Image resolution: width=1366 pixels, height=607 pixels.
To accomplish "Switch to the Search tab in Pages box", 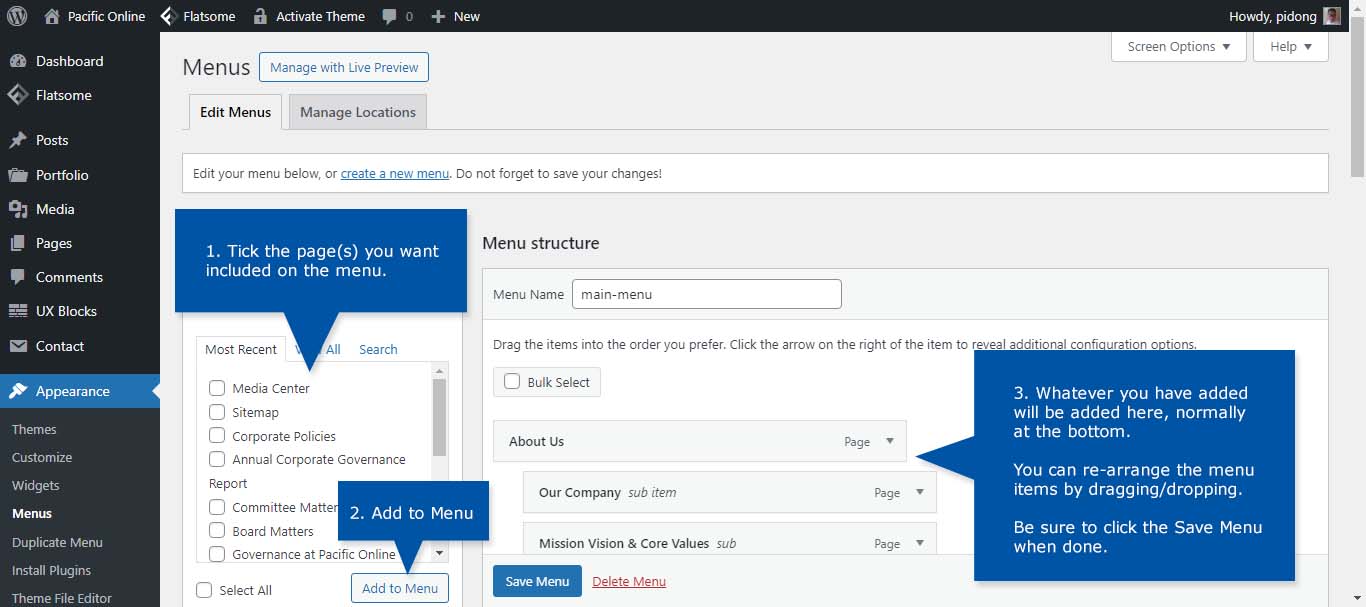I will pyautogui.click(x=378, y=349).
